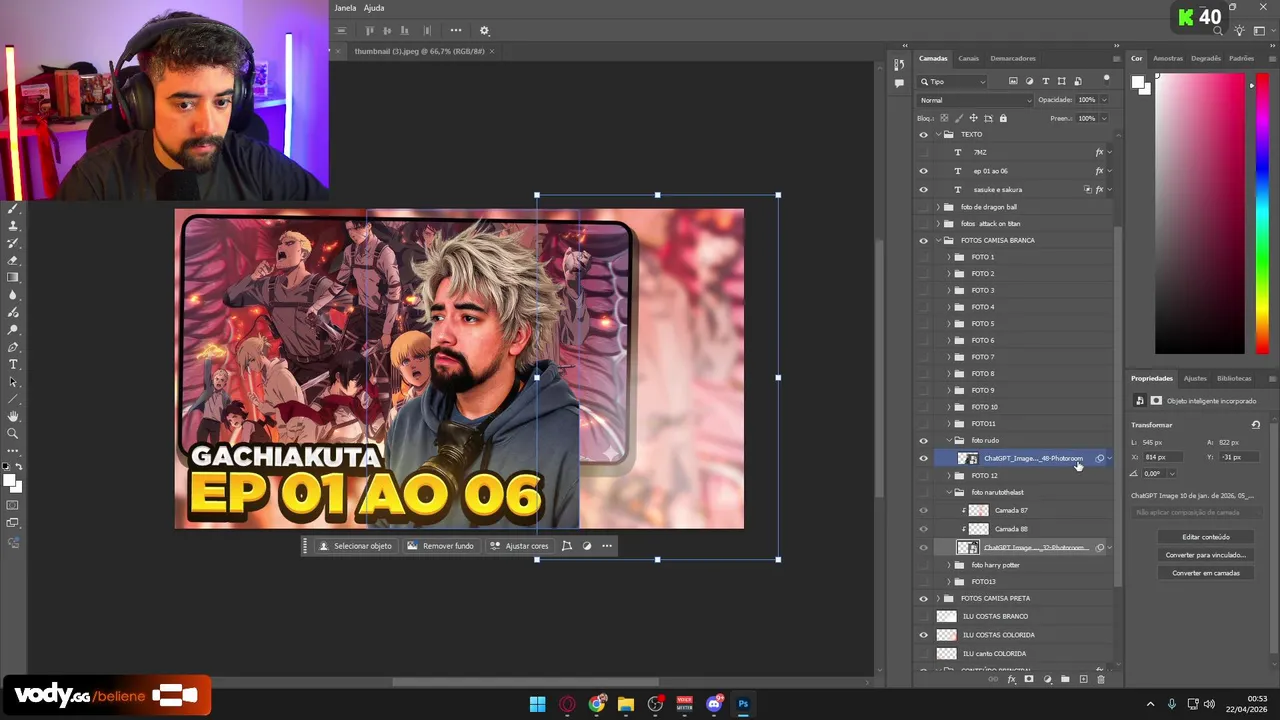This screenshot has height=720, width=1280.
Task: Toggle the layer filter on/off switch
Action: (1106, 80)
